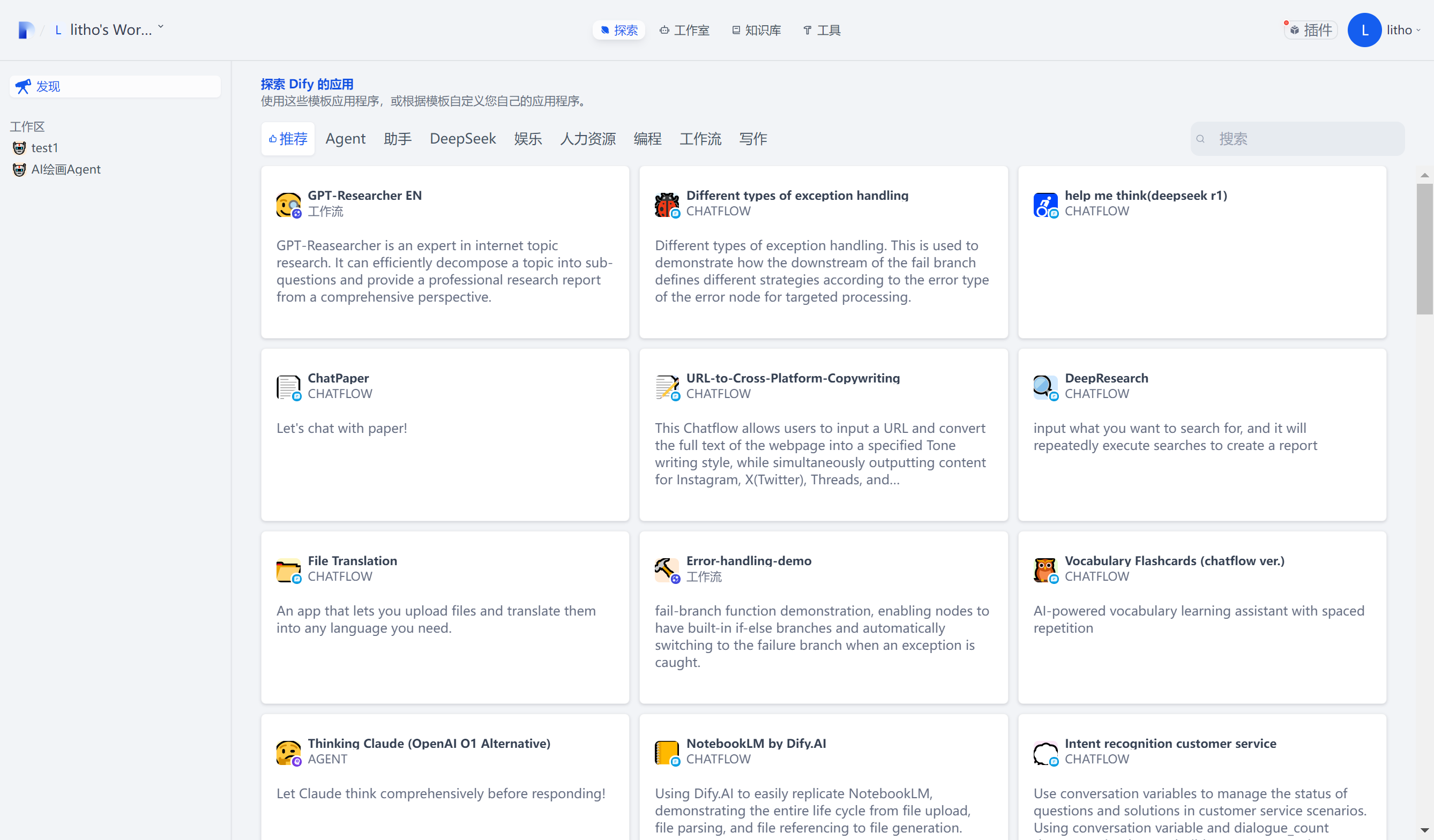
Task: Click the NotebookLM notebook icon
Action: tap(666, 752)
